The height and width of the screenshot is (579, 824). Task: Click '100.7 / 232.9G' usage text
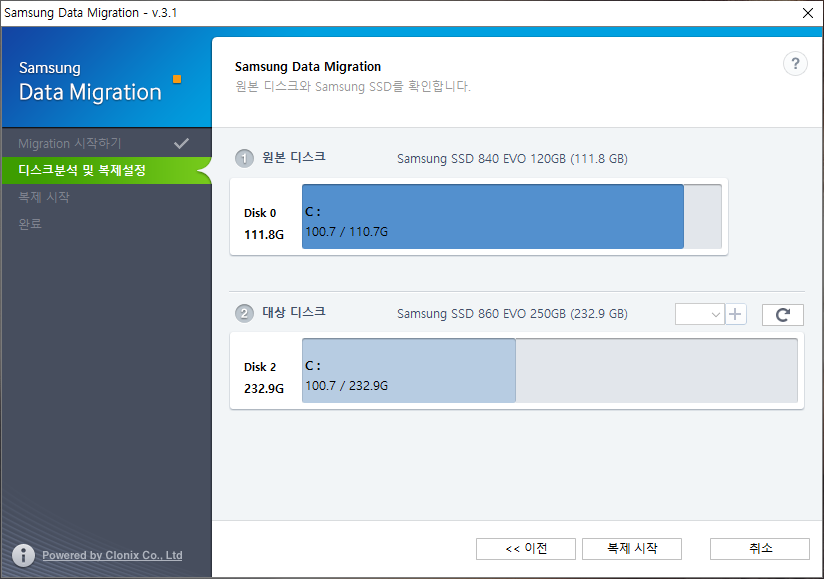pos(346,386)
